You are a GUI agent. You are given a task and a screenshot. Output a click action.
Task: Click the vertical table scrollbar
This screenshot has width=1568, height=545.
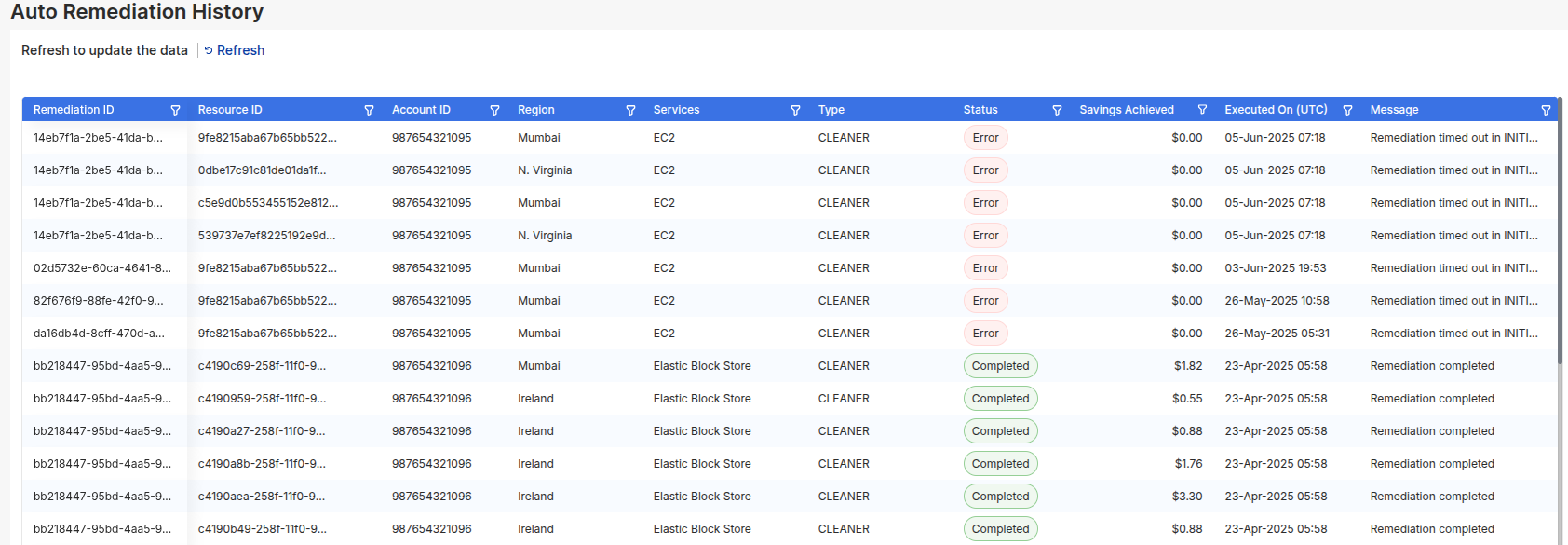(x=1561, y=233)
